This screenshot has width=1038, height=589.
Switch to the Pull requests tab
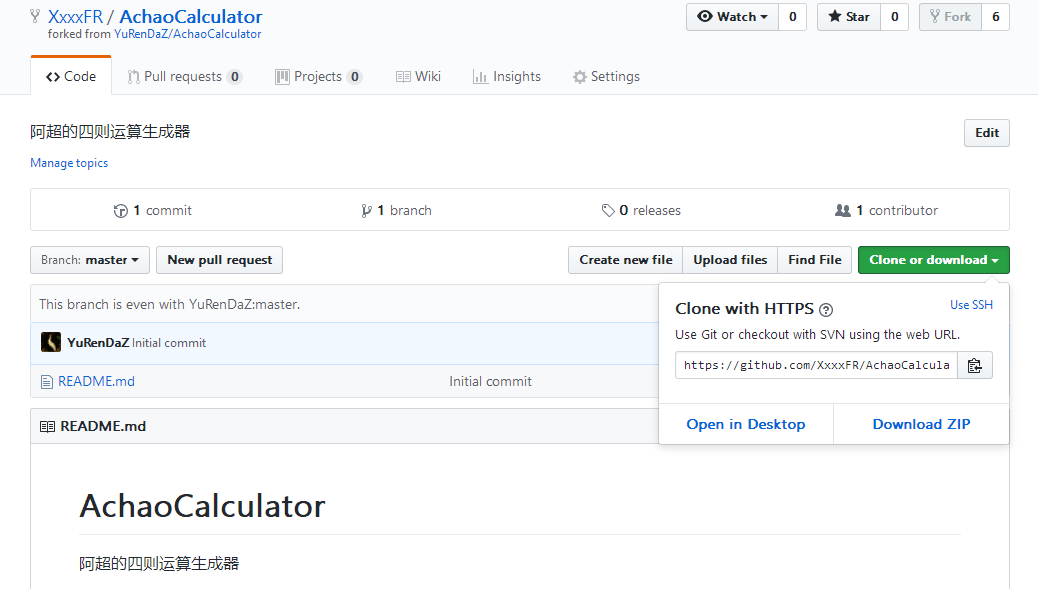point(185,77)
